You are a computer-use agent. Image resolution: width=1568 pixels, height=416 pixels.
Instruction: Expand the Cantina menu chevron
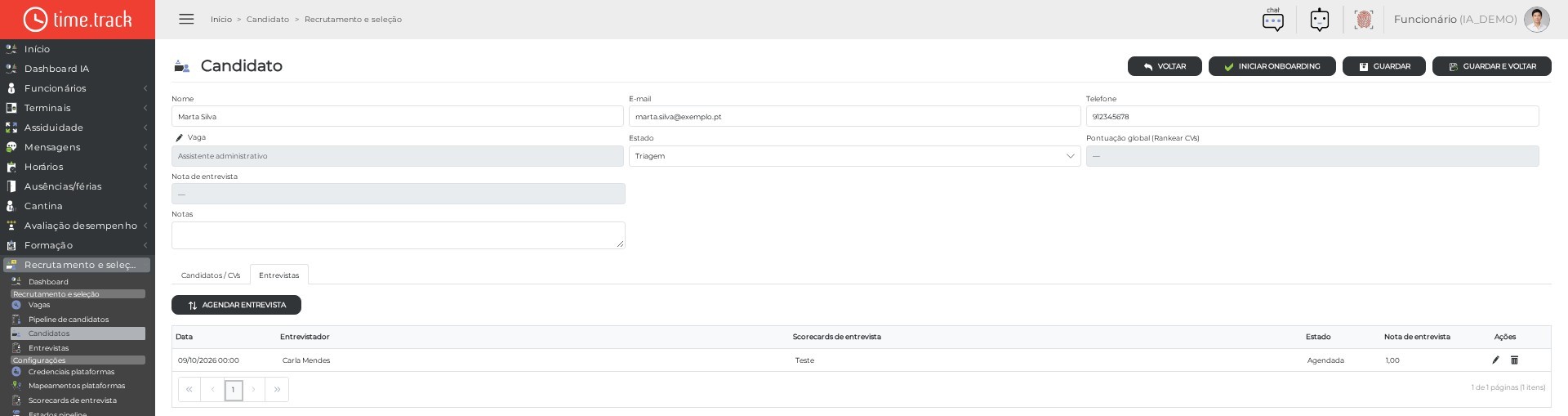pyautogui.click(x=145, y=206)
